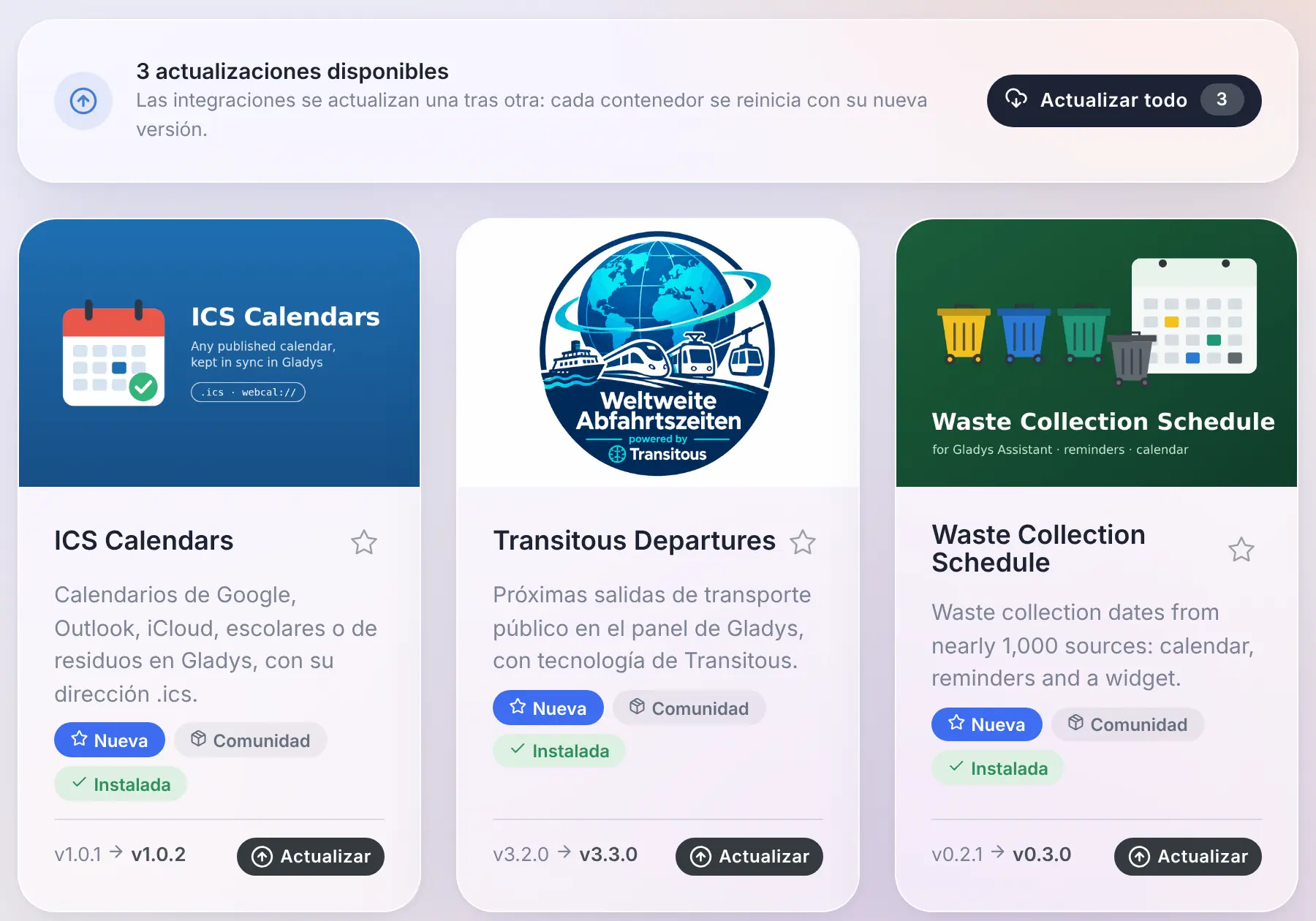The image size is (1316, 921).
Task: Click the Nueva tag on Transitous Departures
Action: point(548,708)
